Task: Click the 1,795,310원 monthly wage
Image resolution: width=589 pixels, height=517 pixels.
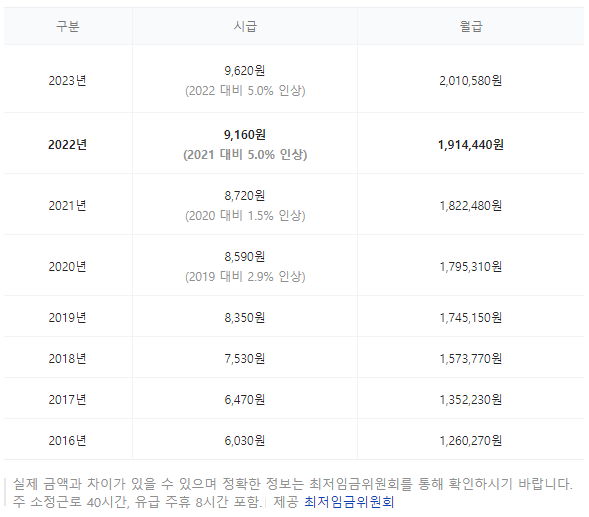Action: point(471,267)
